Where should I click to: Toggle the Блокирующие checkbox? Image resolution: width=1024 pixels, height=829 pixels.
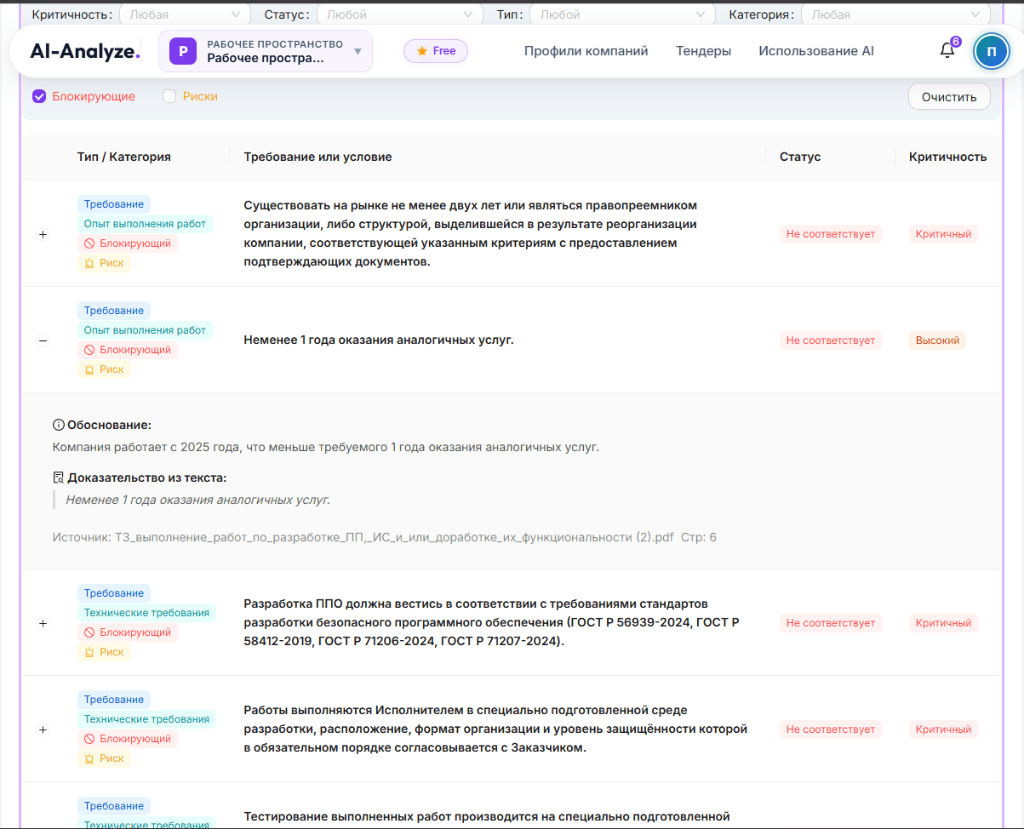39,97
